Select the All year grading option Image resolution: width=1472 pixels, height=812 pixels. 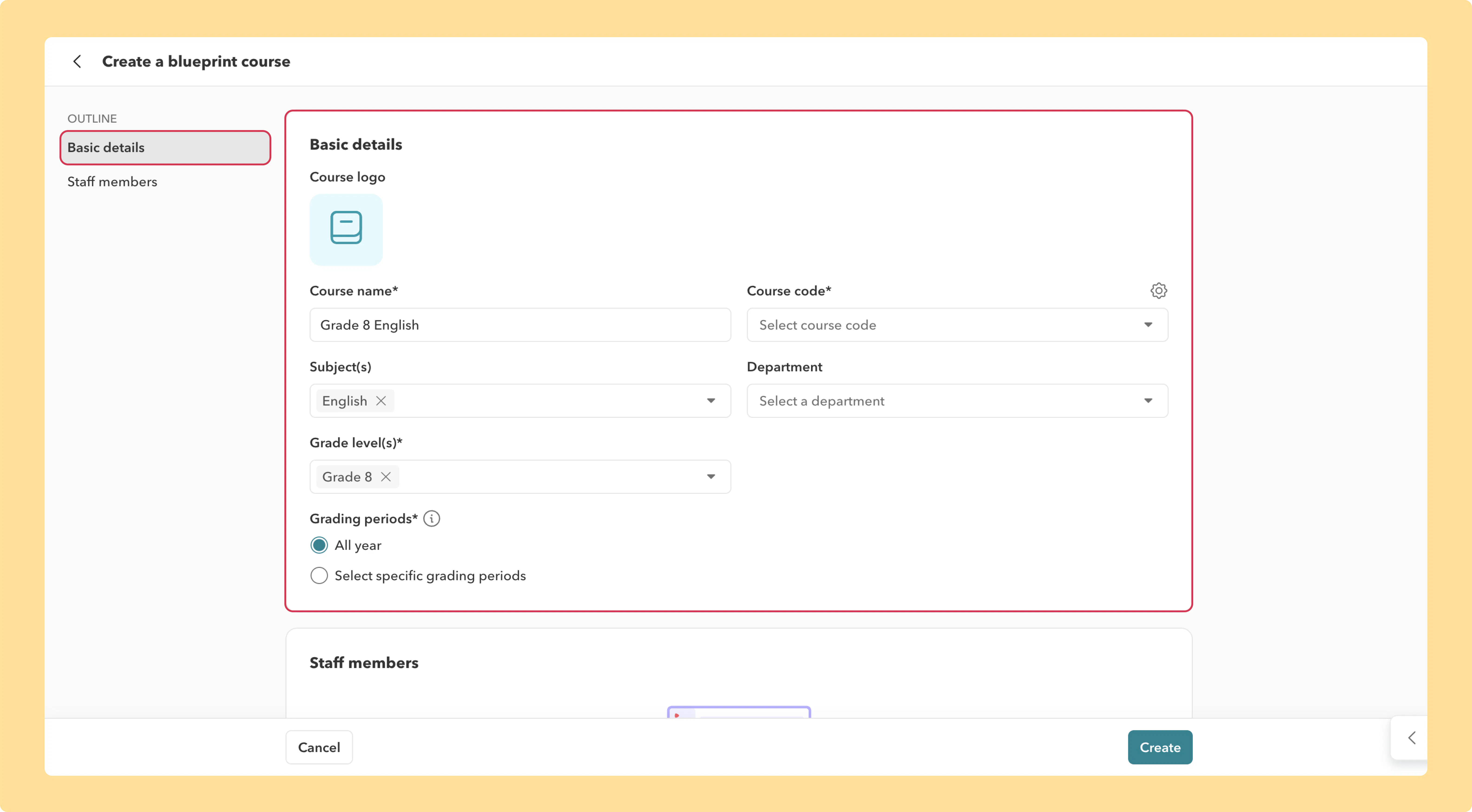pos(319,545)
